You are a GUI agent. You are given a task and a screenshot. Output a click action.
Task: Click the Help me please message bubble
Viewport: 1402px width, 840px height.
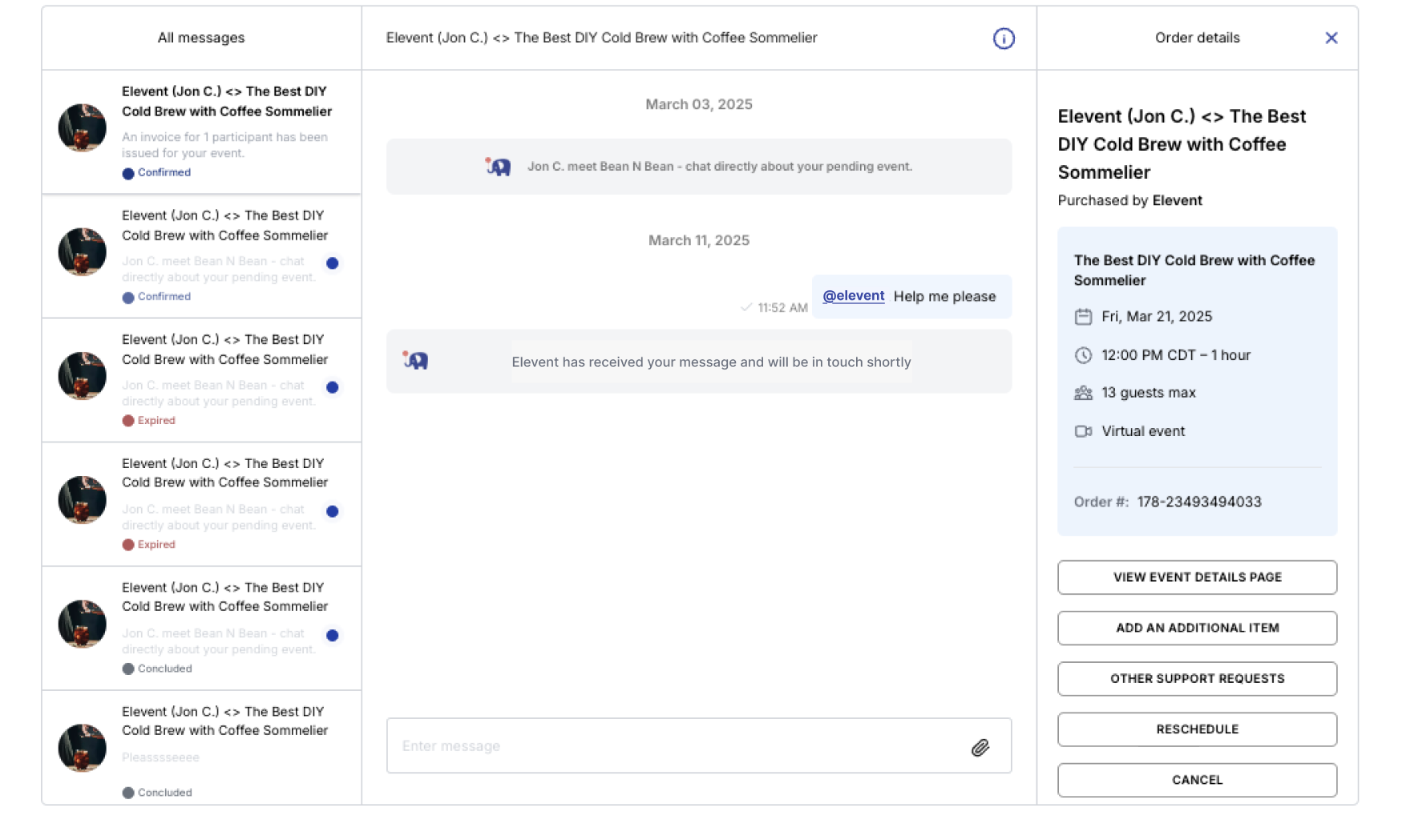point(911,297)
